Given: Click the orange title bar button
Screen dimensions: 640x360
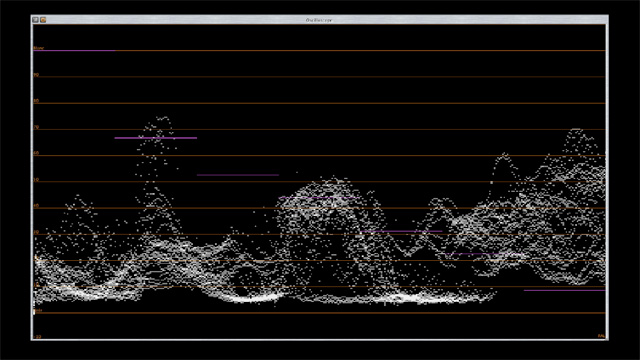Looking at the screenshot, I should pos(43,20).
